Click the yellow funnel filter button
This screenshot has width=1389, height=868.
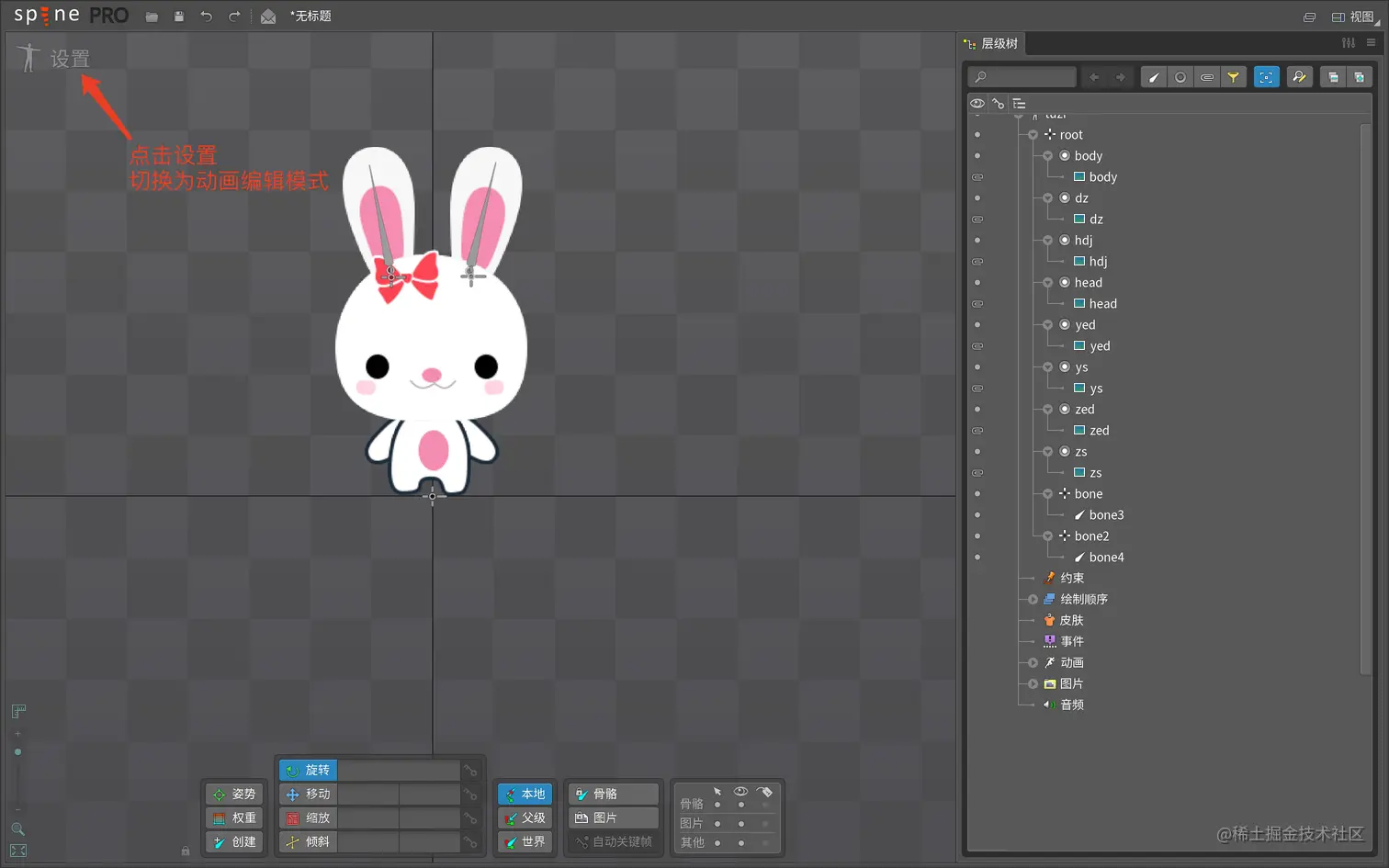(x=1234, y=77)
